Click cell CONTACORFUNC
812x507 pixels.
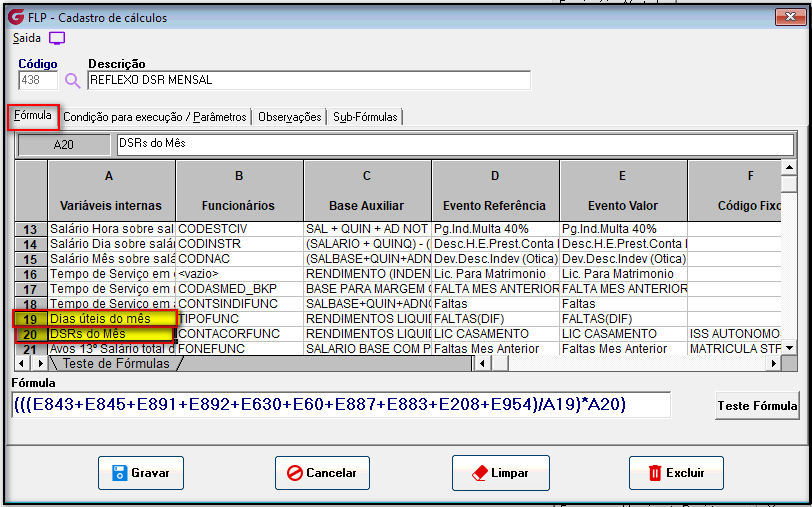(239, 334)
